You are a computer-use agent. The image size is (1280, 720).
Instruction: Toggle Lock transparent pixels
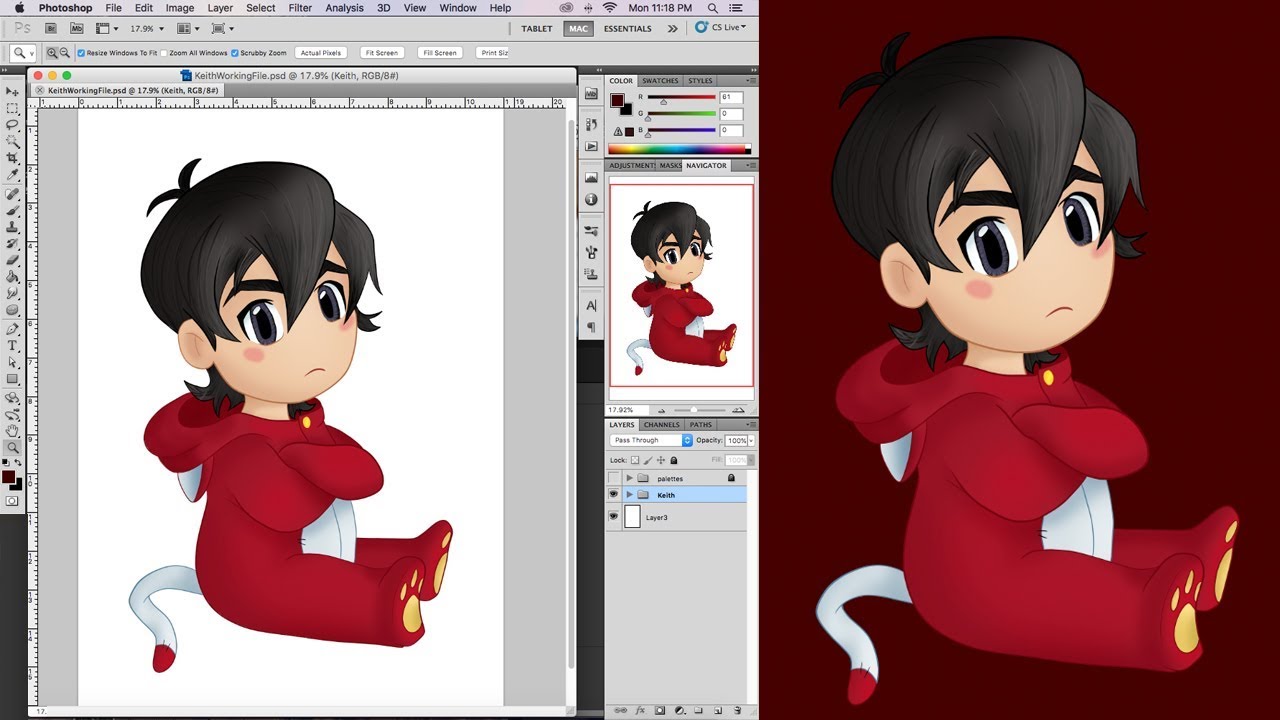pos(634,460)
